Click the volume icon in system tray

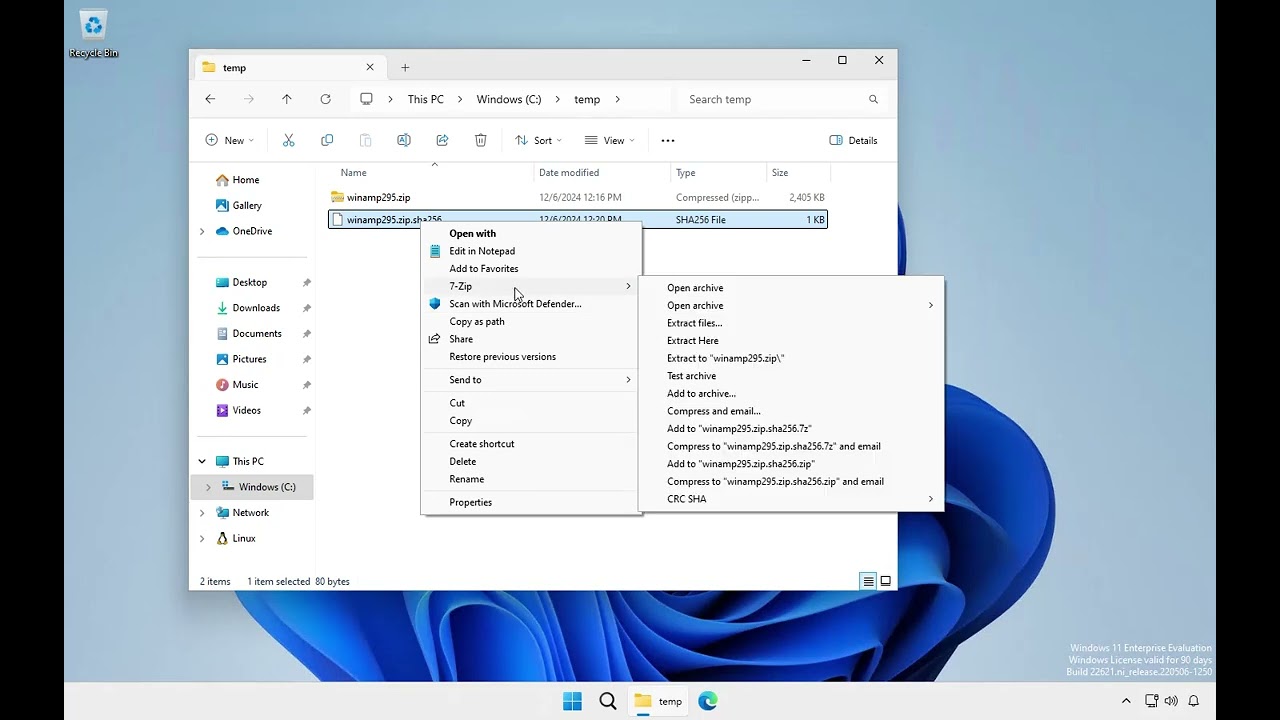point(1171,701)
